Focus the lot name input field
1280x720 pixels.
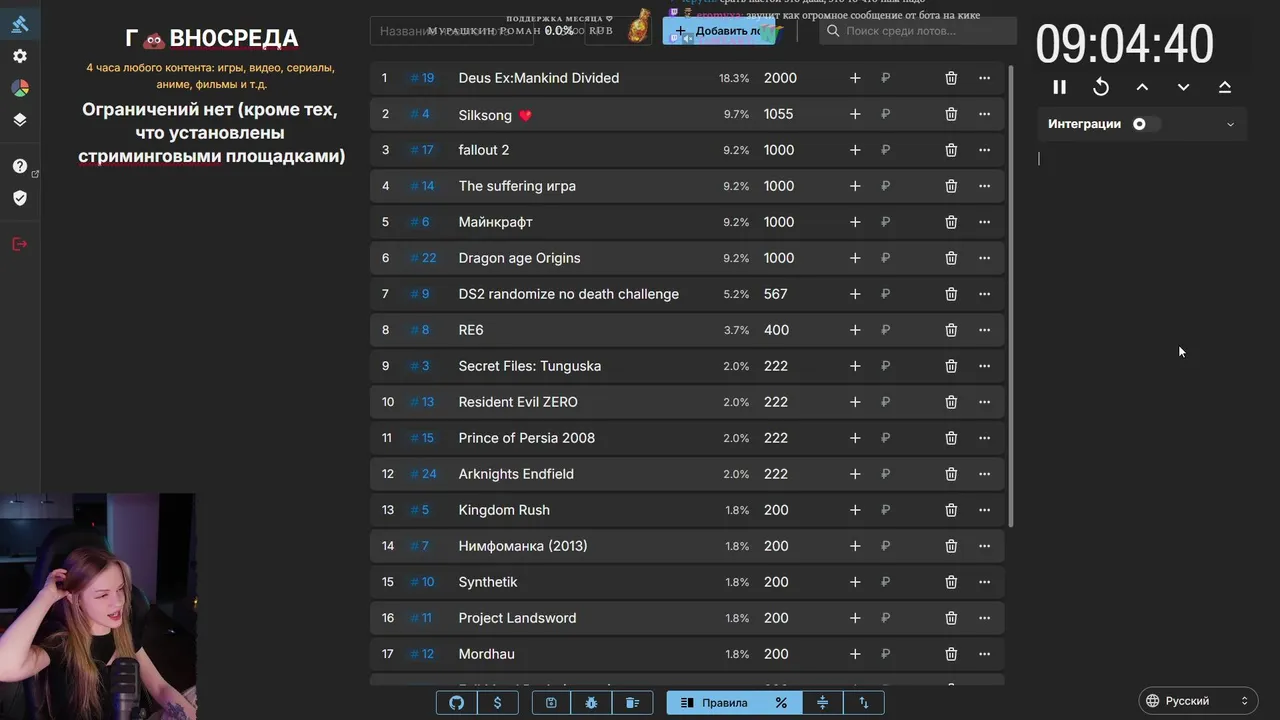[x=451, y=31]
